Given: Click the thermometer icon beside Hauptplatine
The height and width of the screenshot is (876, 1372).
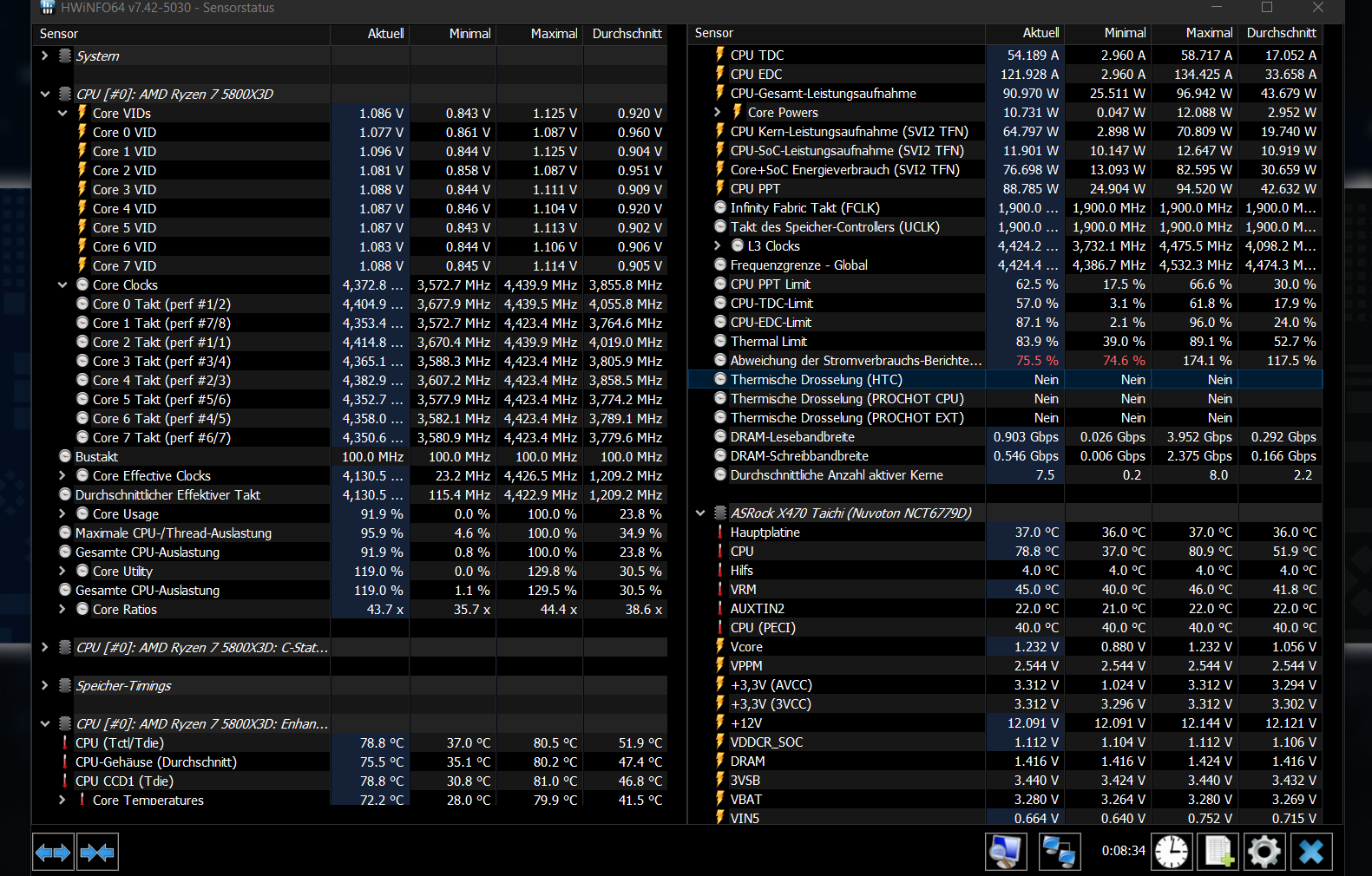Looking at the screenshot, I should [x=719, y=532].
